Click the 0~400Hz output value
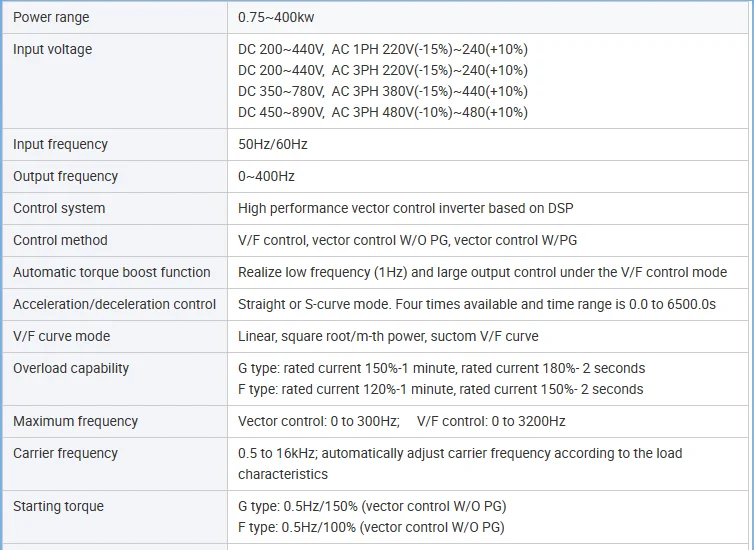This screenshot has height=550, width=754. point(266,176)
